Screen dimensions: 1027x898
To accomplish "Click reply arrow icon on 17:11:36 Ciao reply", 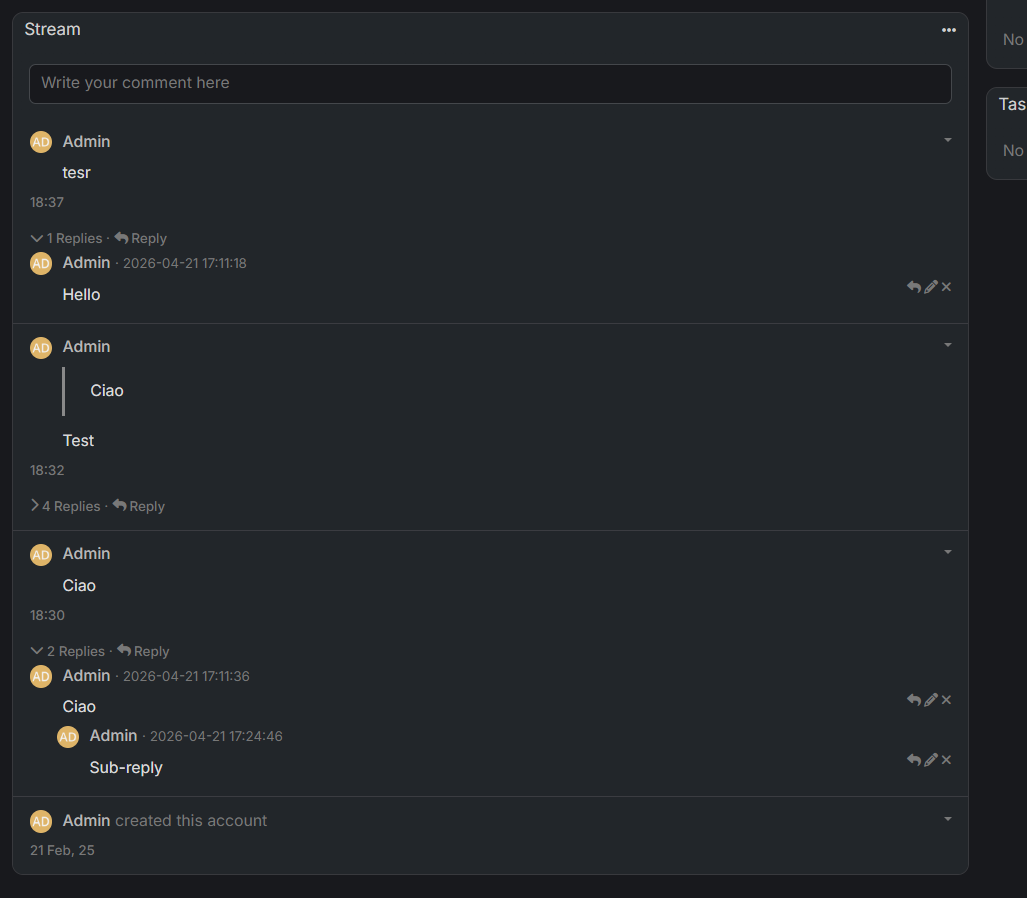I will [x=914, y=700].
